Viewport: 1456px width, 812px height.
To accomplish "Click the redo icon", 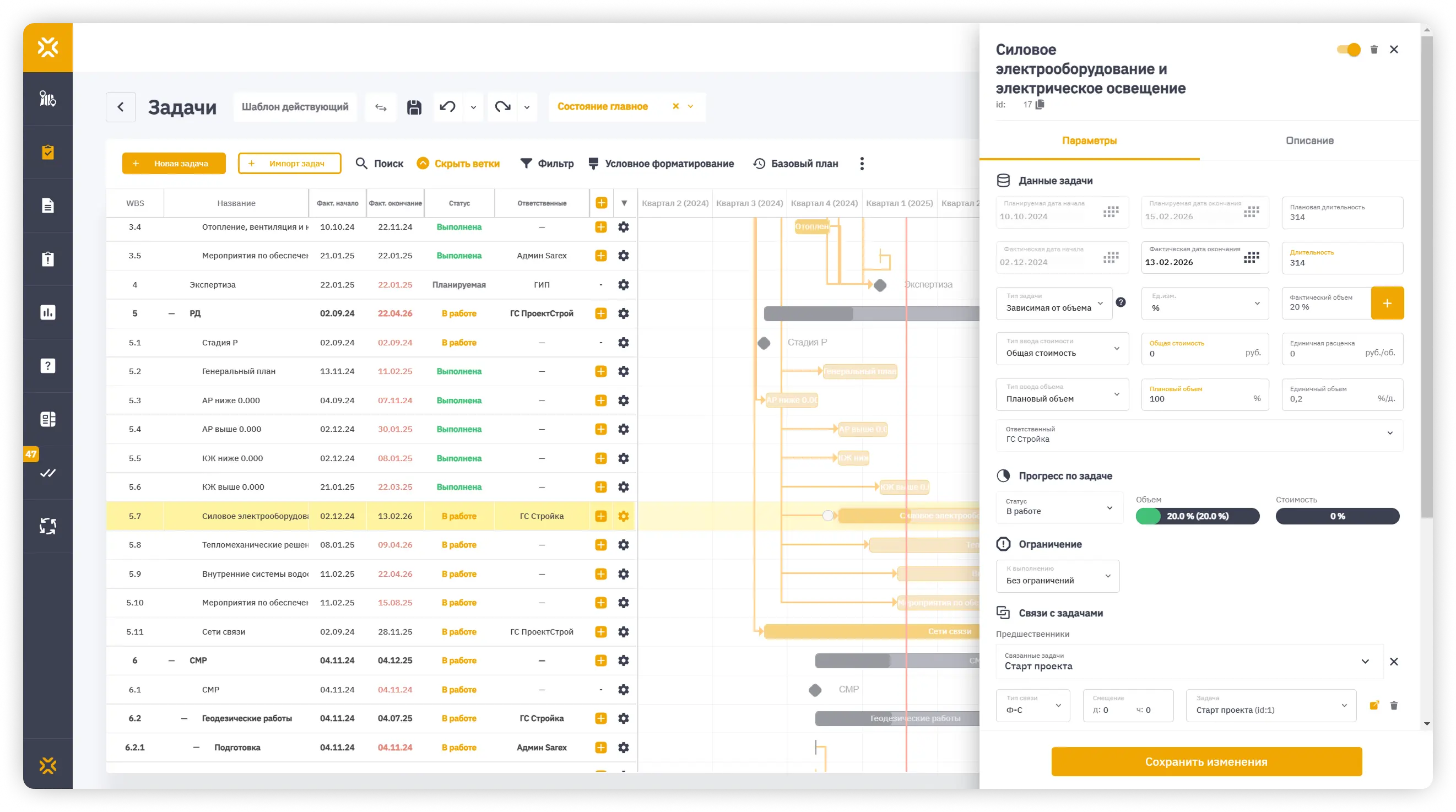I will point(502,107).
